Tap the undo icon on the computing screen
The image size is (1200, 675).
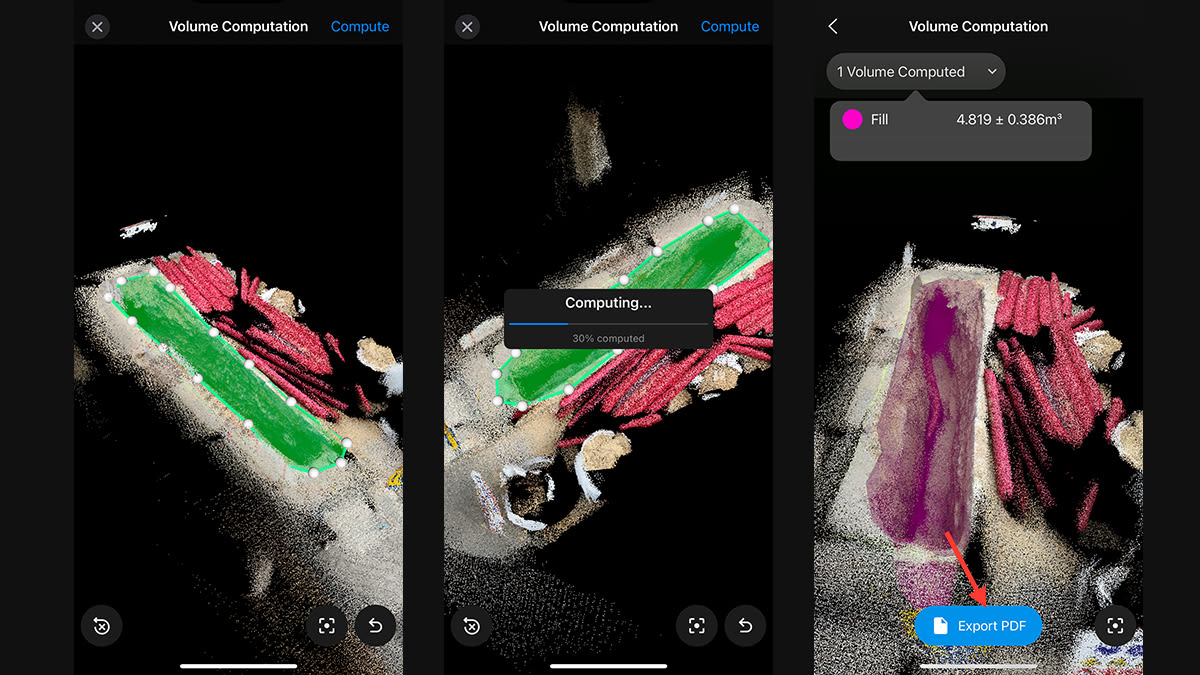pyautogui.click(x=744, y=625)
